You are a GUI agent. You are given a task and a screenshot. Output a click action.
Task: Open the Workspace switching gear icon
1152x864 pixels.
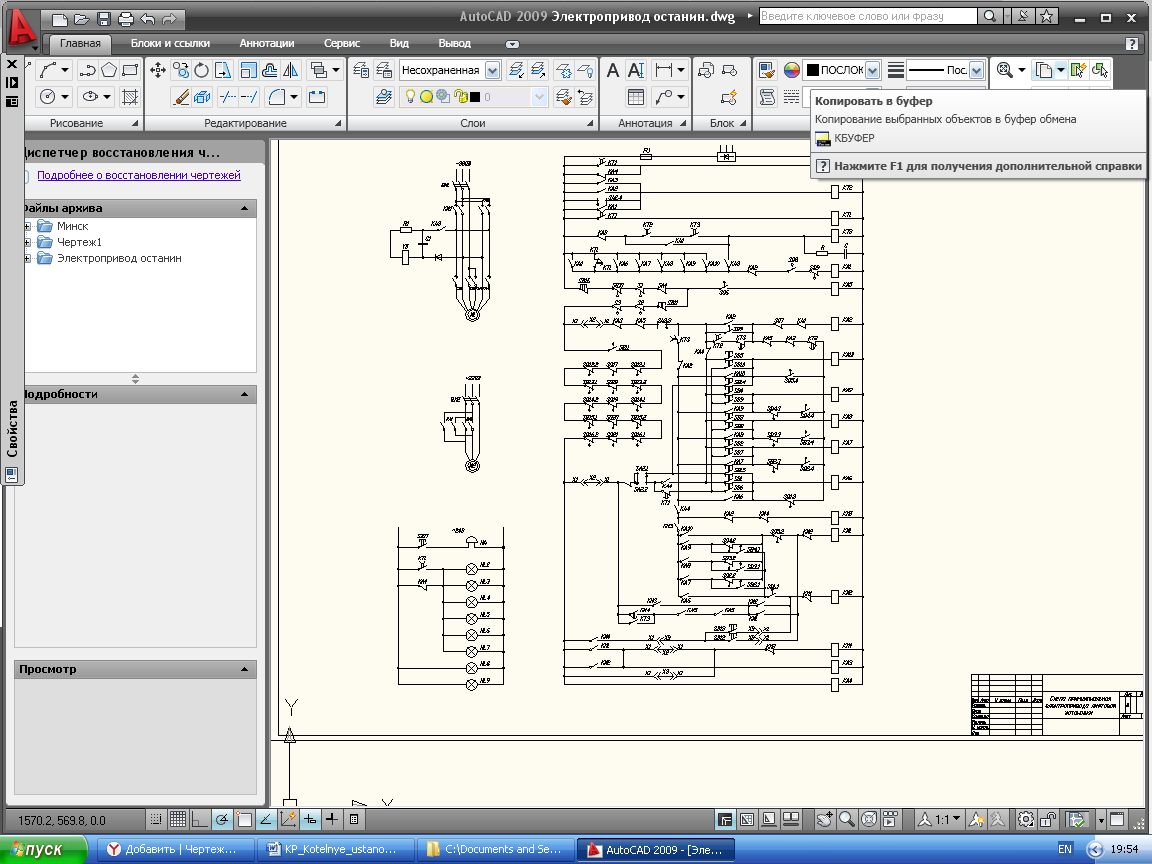[1026, 819]
